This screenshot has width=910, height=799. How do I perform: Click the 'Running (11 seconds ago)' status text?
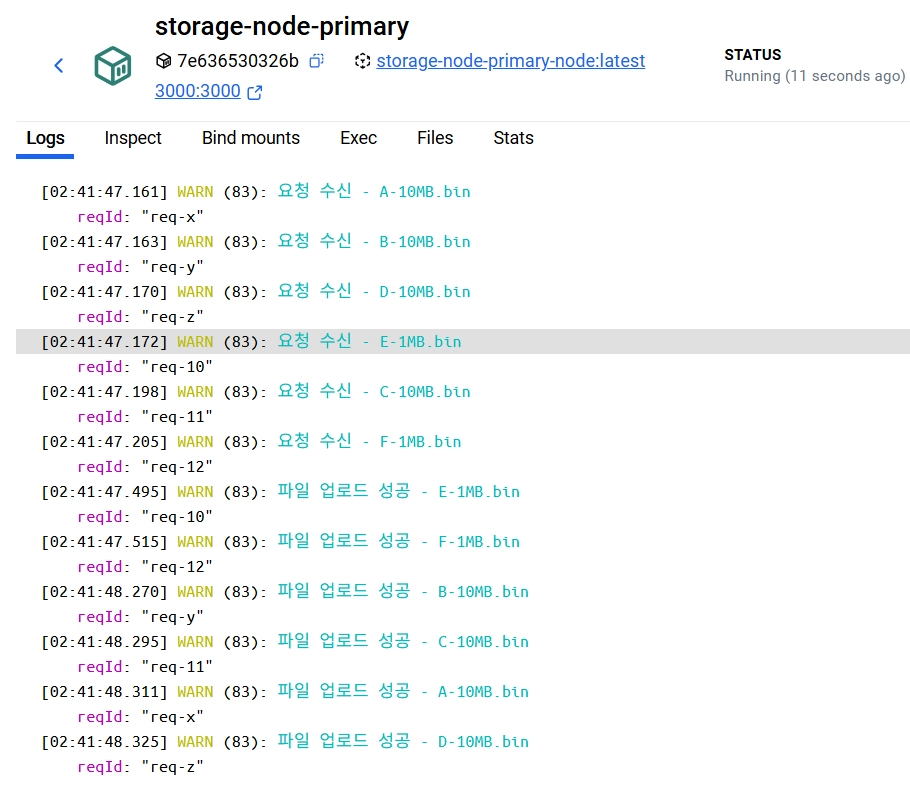(x=814, y=76)
